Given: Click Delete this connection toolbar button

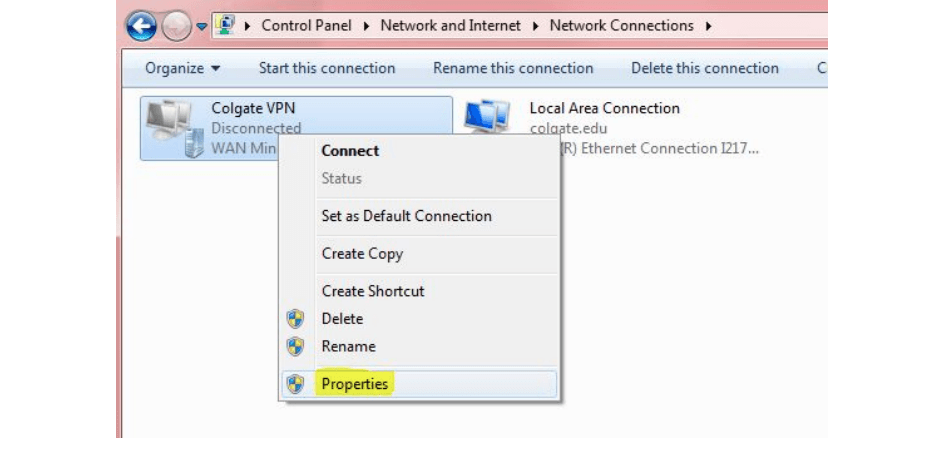Looking at the screenshot, I should pyautogui.click(x=705, y=68).
